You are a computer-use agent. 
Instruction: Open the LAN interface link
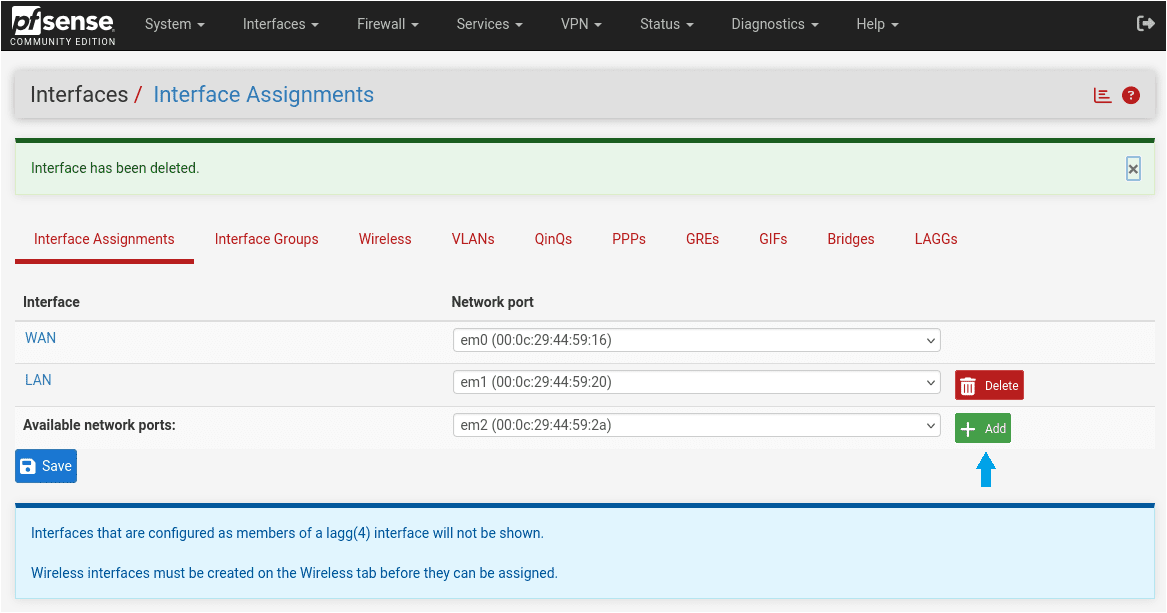point(38,380)
